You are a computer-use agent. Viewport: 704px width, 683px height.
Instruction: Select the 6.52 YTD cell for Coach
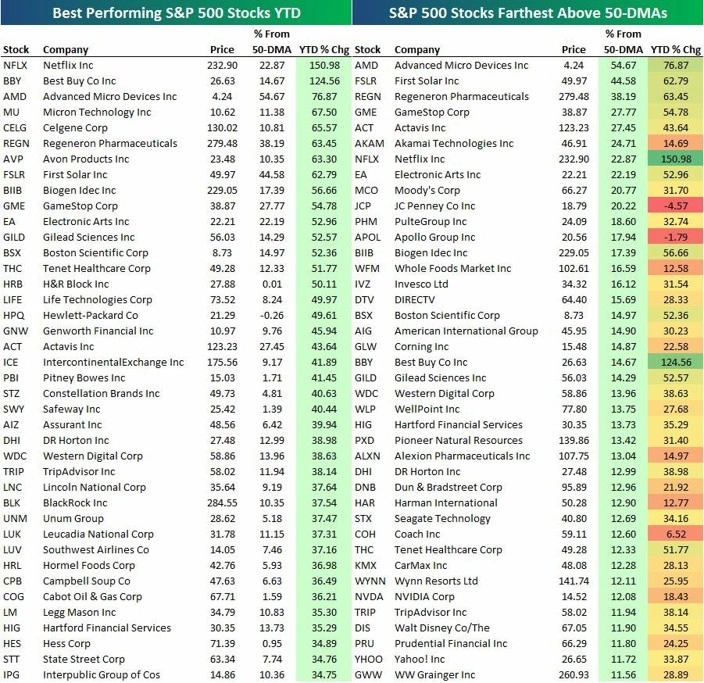tap(676, 534)
